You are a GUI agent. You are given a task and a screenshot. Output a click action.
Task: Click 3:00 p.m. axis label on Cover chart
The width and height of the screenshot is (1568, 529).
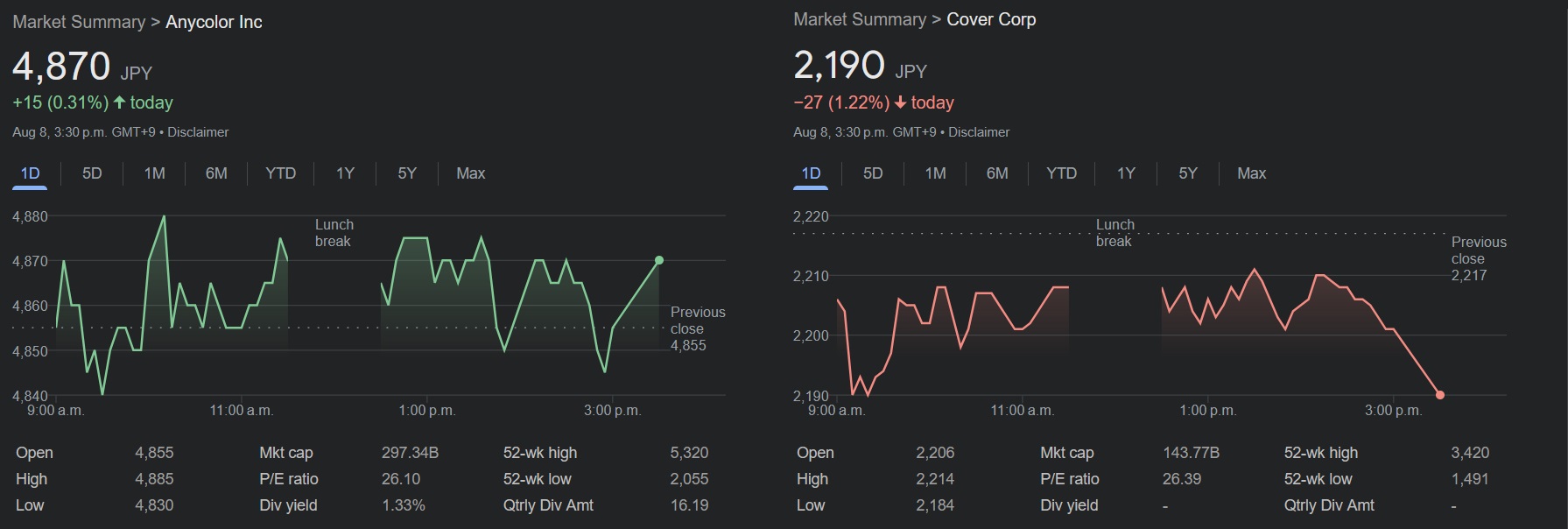pyautogui.click(x=1393, y=410)
